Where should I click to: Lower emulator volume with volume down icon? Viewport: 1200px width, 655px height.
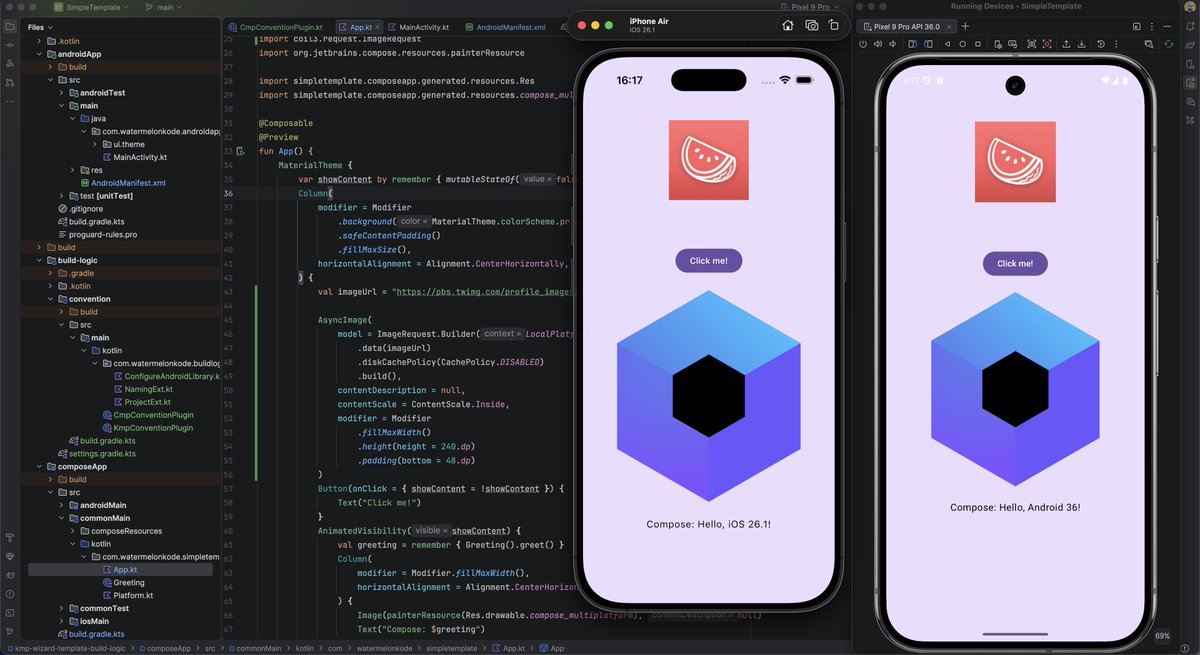pos(893,44)
